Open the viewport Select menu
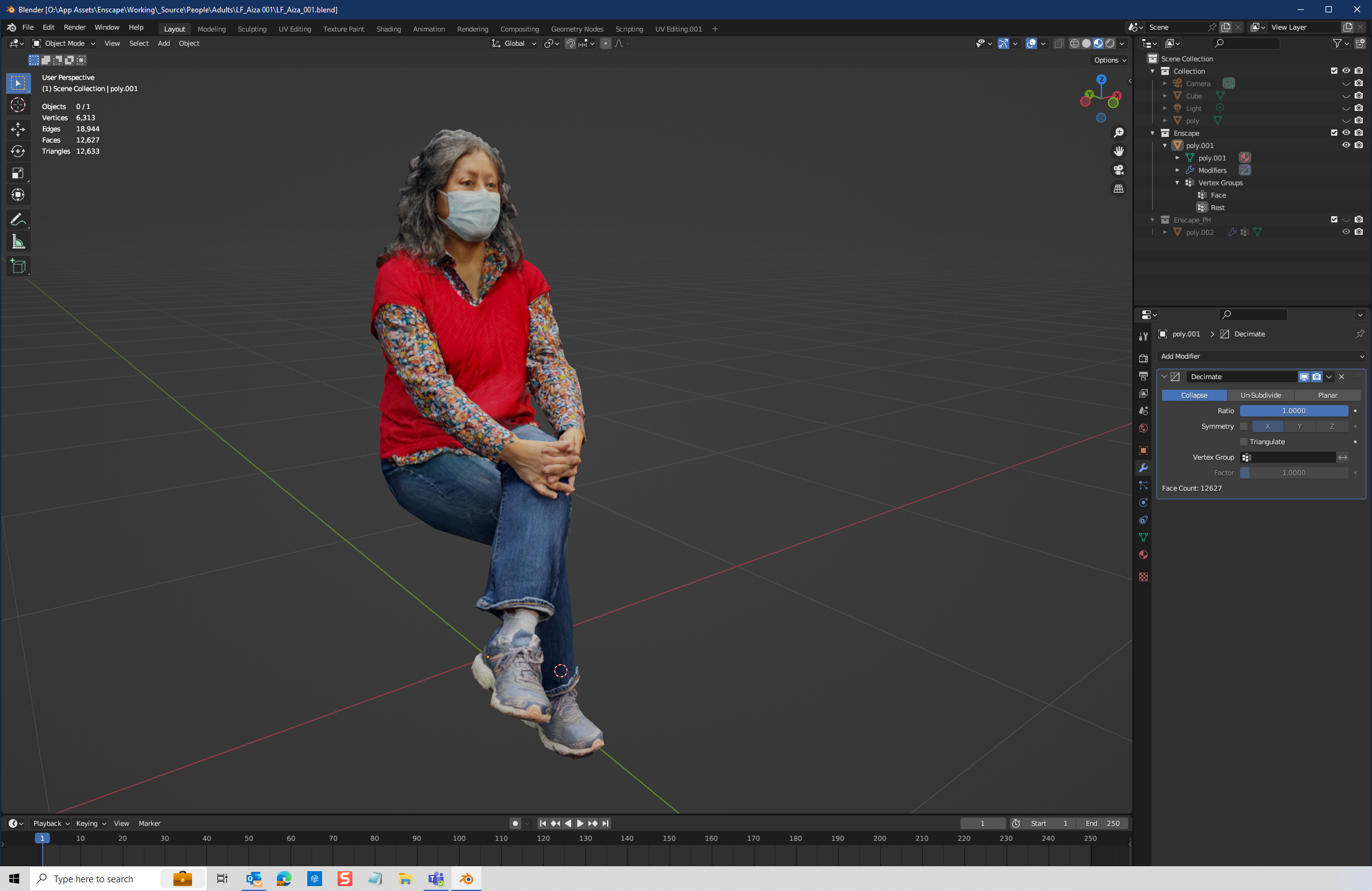Image resolution: width=1372 pixels, height=891 pixels. (x=139, y=43)
